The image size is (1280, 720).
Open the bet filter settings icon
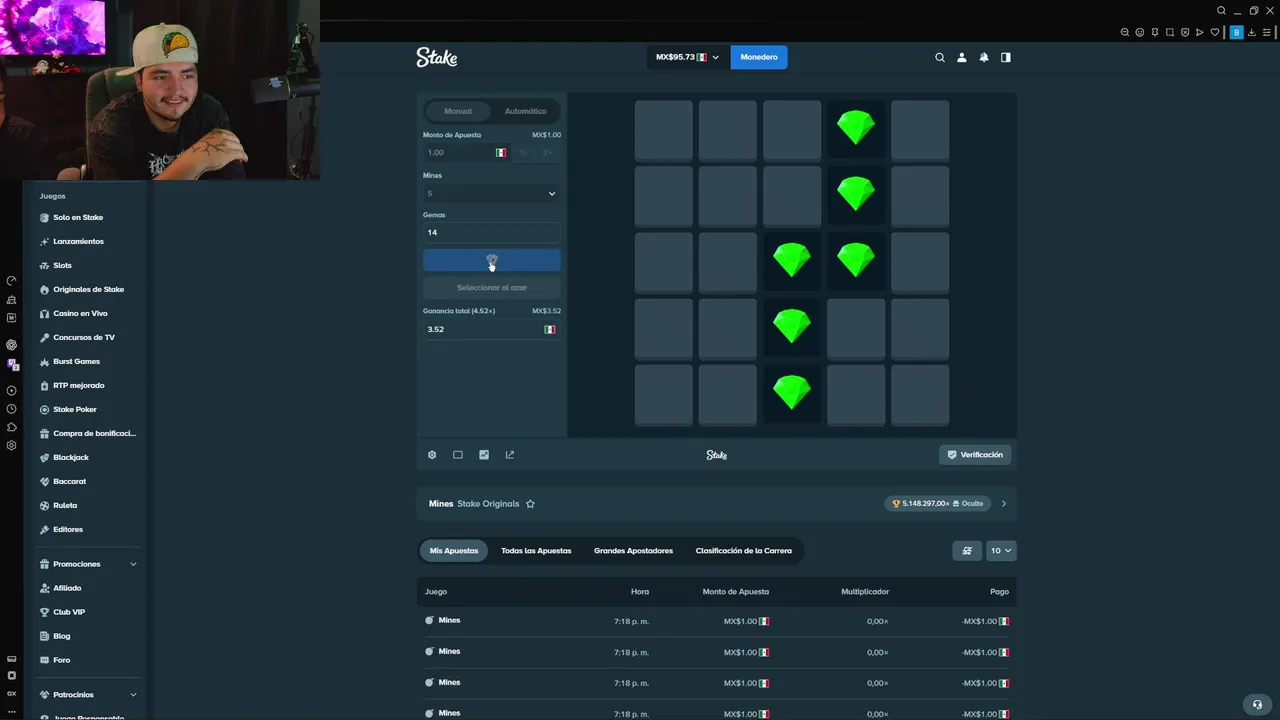click(967, 551)
